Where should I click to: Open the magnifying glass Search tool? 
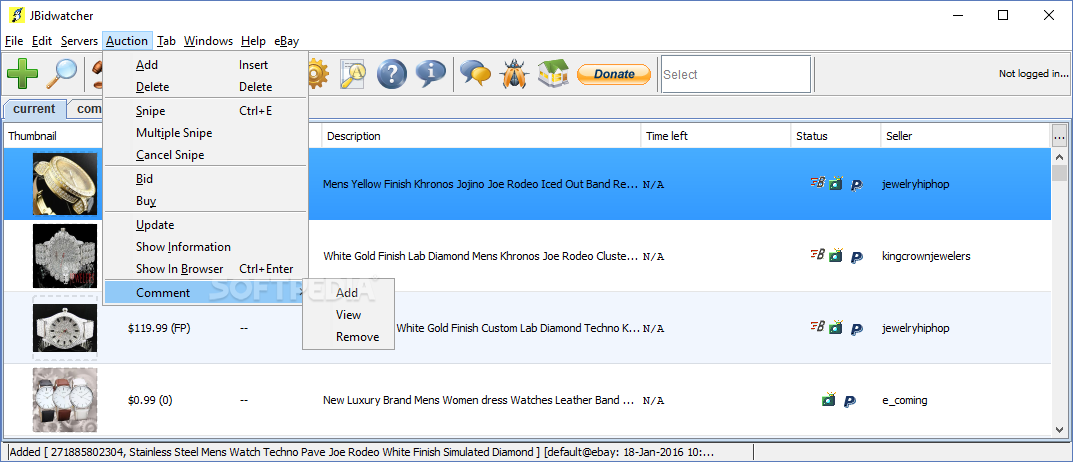tap(62, 74)
